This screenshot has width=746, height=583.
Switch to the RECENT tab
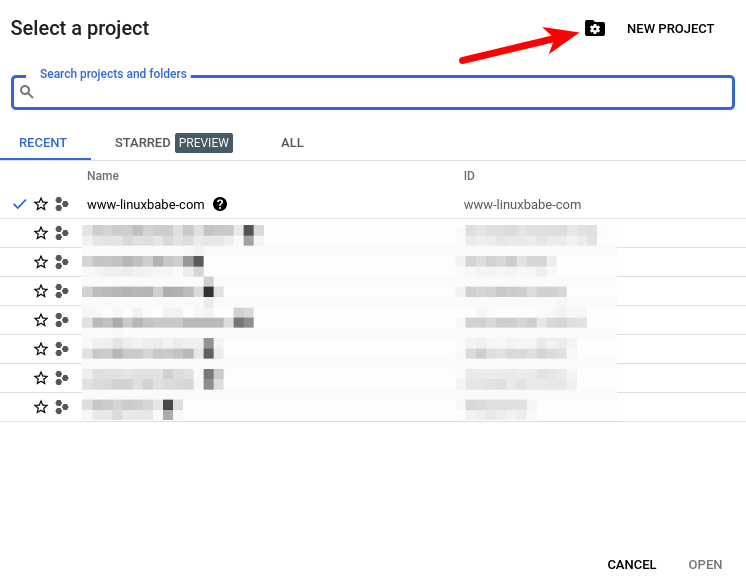[43, 143]
